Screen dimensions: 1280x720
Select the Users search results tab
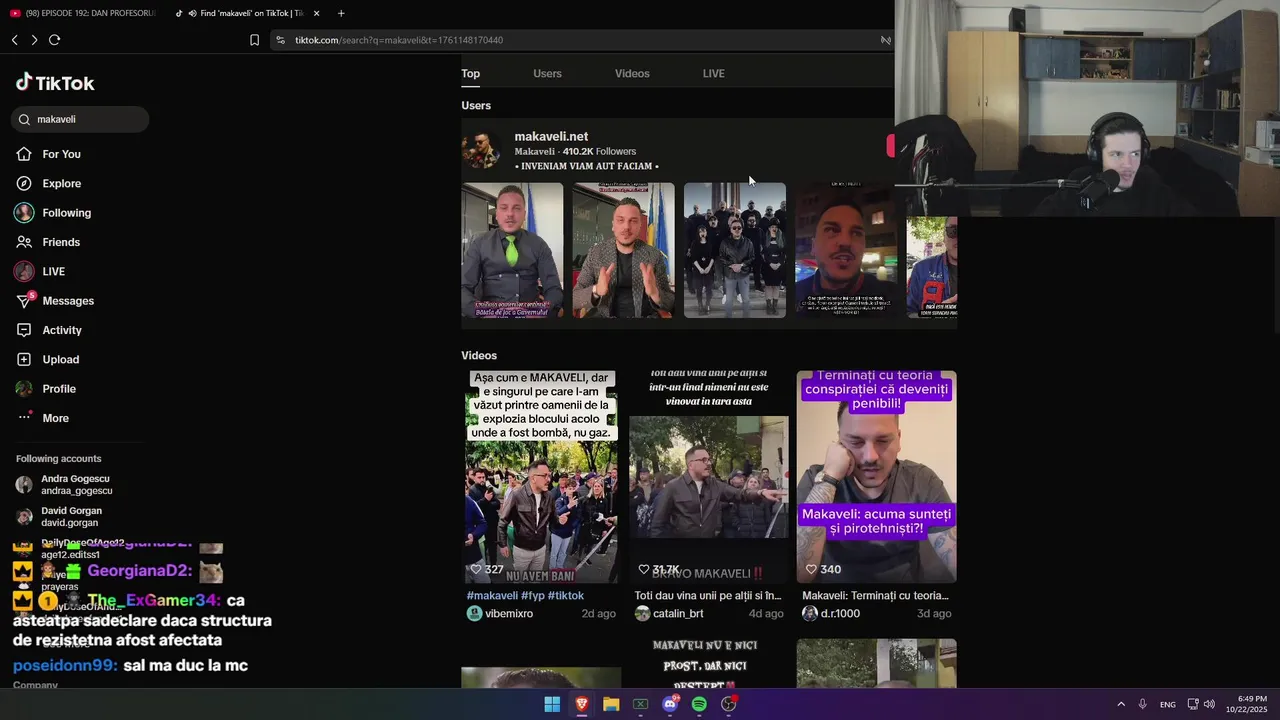click(x=547, y=73)
